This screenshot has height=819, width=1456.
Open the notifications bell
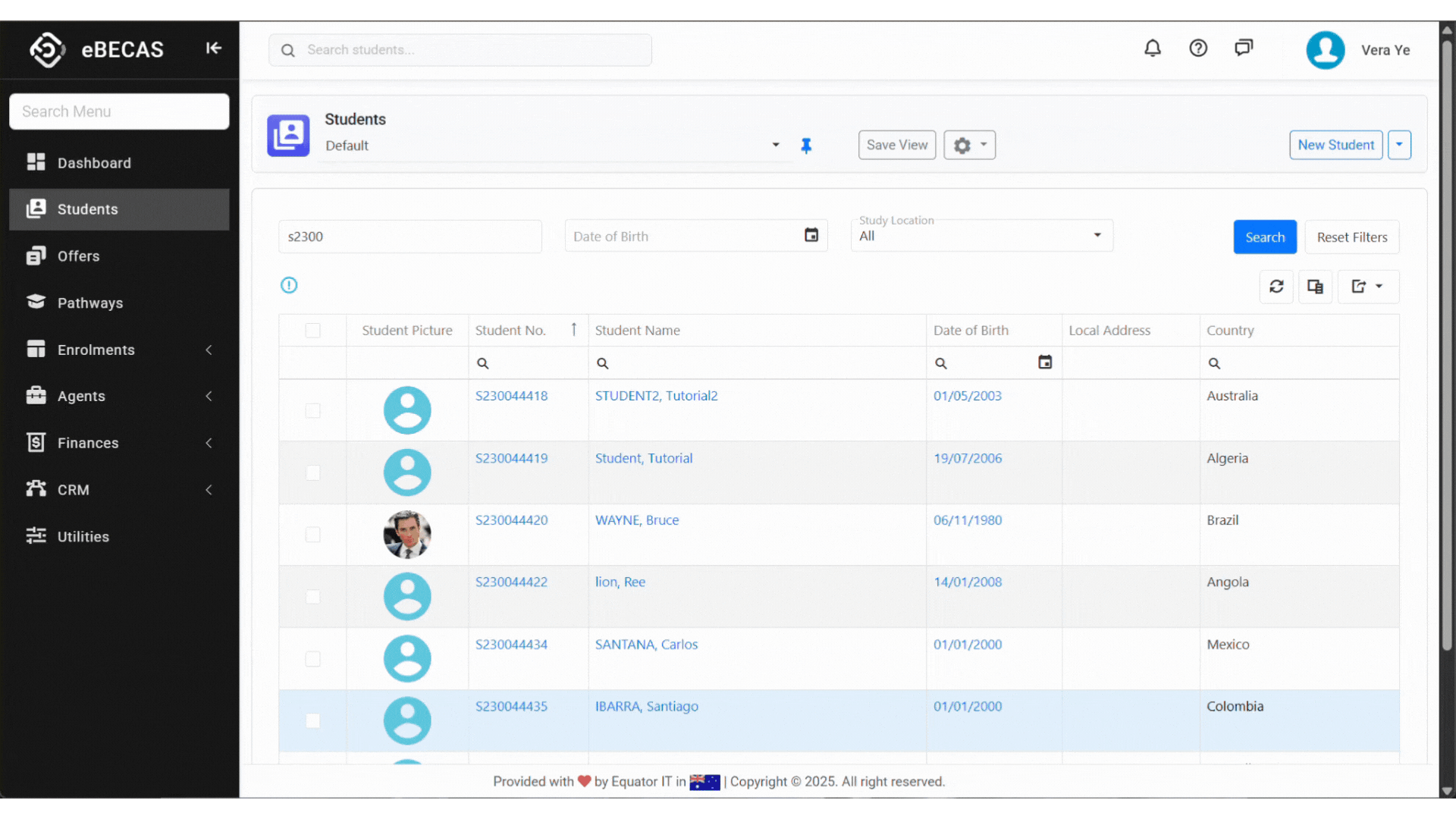click(x=1152, y=49)
